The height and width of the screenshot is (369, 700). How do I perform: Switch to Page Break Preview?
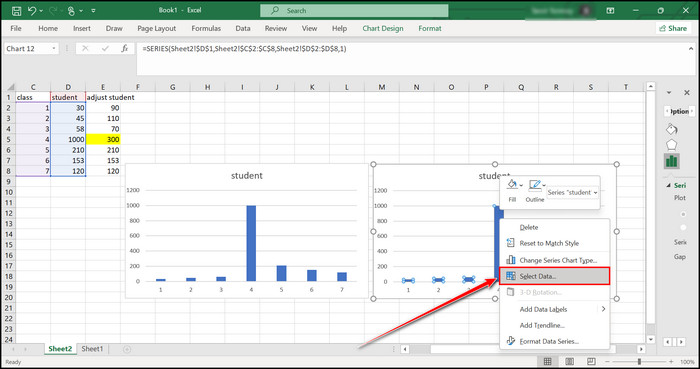(x=591, y=361)
